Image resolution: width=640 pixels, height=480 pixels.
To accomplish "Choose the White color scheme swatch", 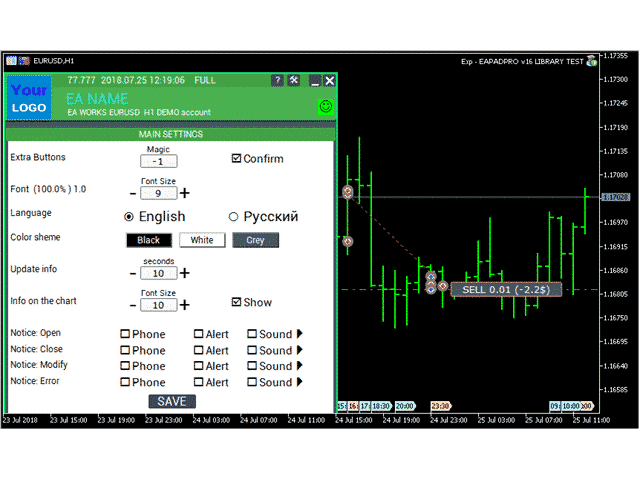I will [x=202, y=240].
